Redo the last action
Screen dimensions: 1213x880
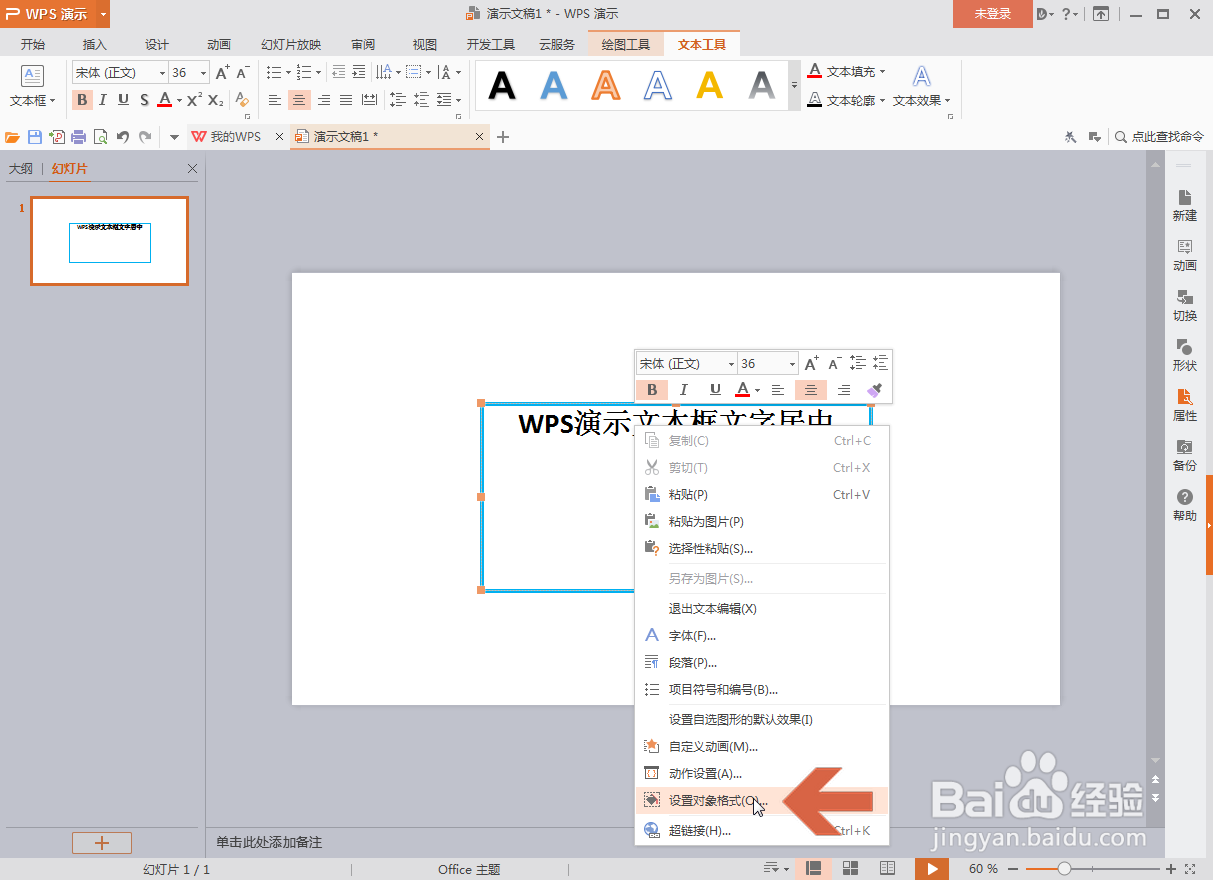(145, 137)
